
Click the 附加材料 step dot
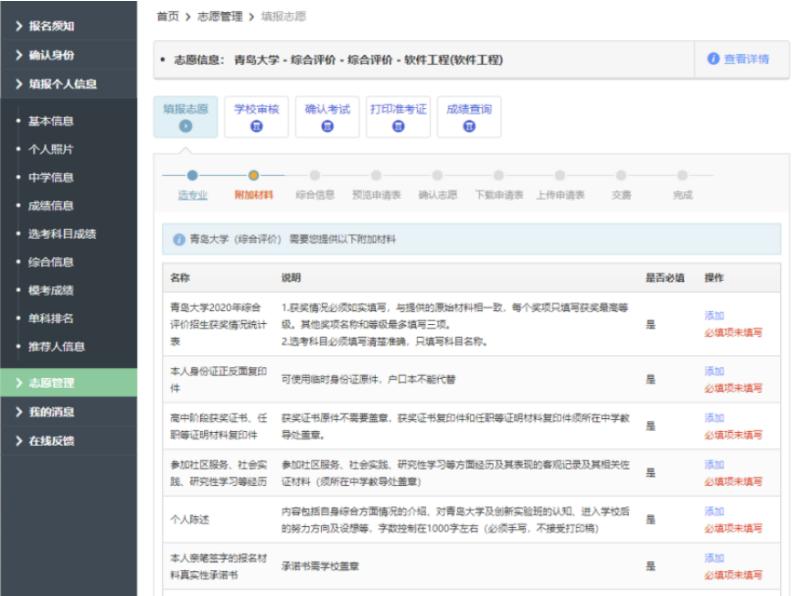pyautogui.click(x=253, y=176)
